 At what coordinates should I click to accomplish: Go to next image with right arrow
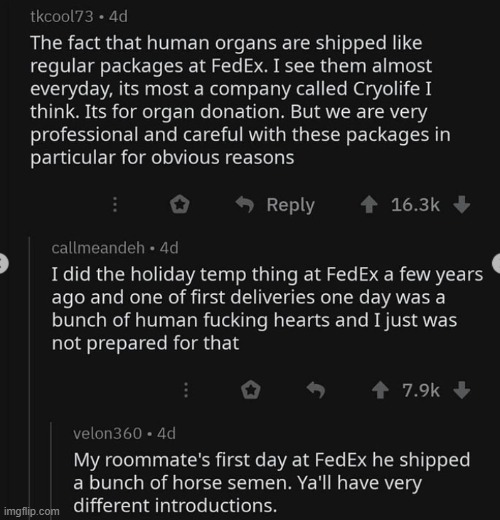496,263
